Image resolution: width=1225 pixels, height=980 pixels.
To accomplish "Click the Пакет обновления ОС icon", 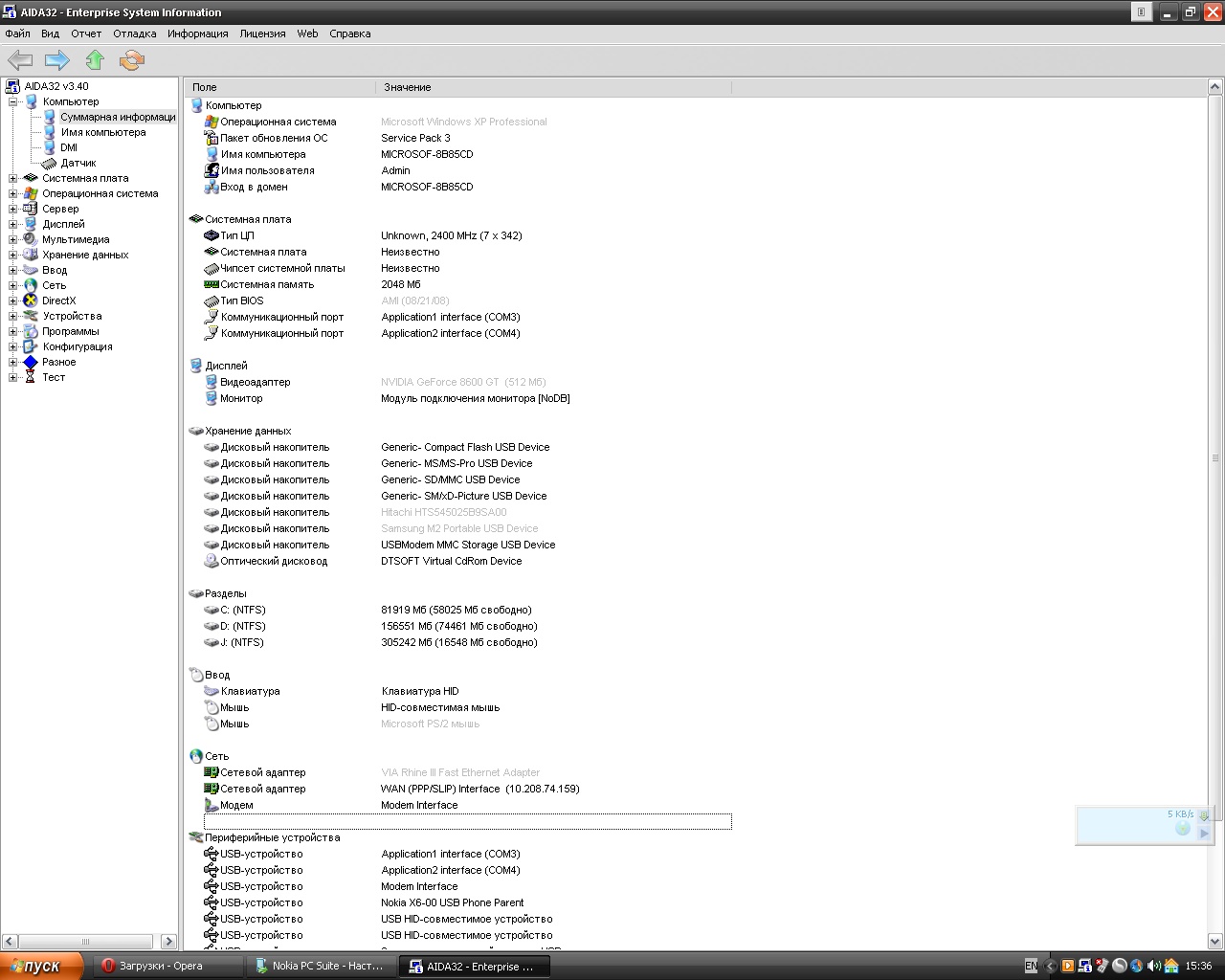I will 212,138.
